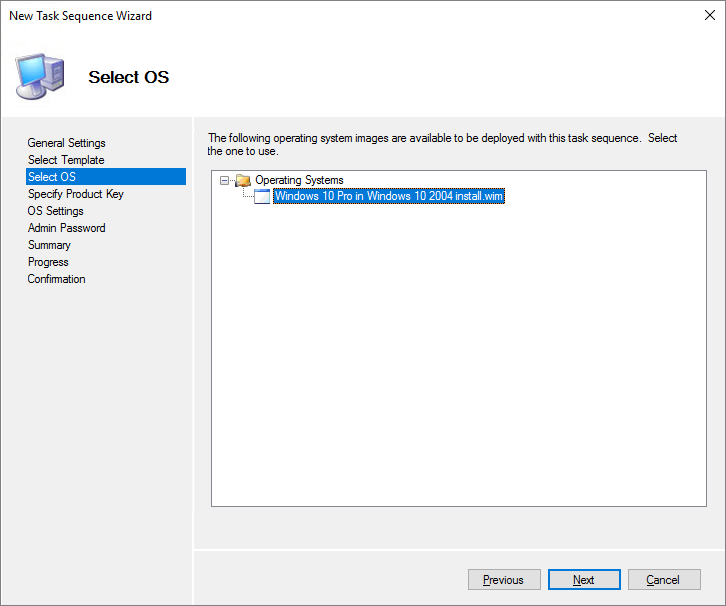
Task: Open the OS Settings step
Action: tap(56, 211)
